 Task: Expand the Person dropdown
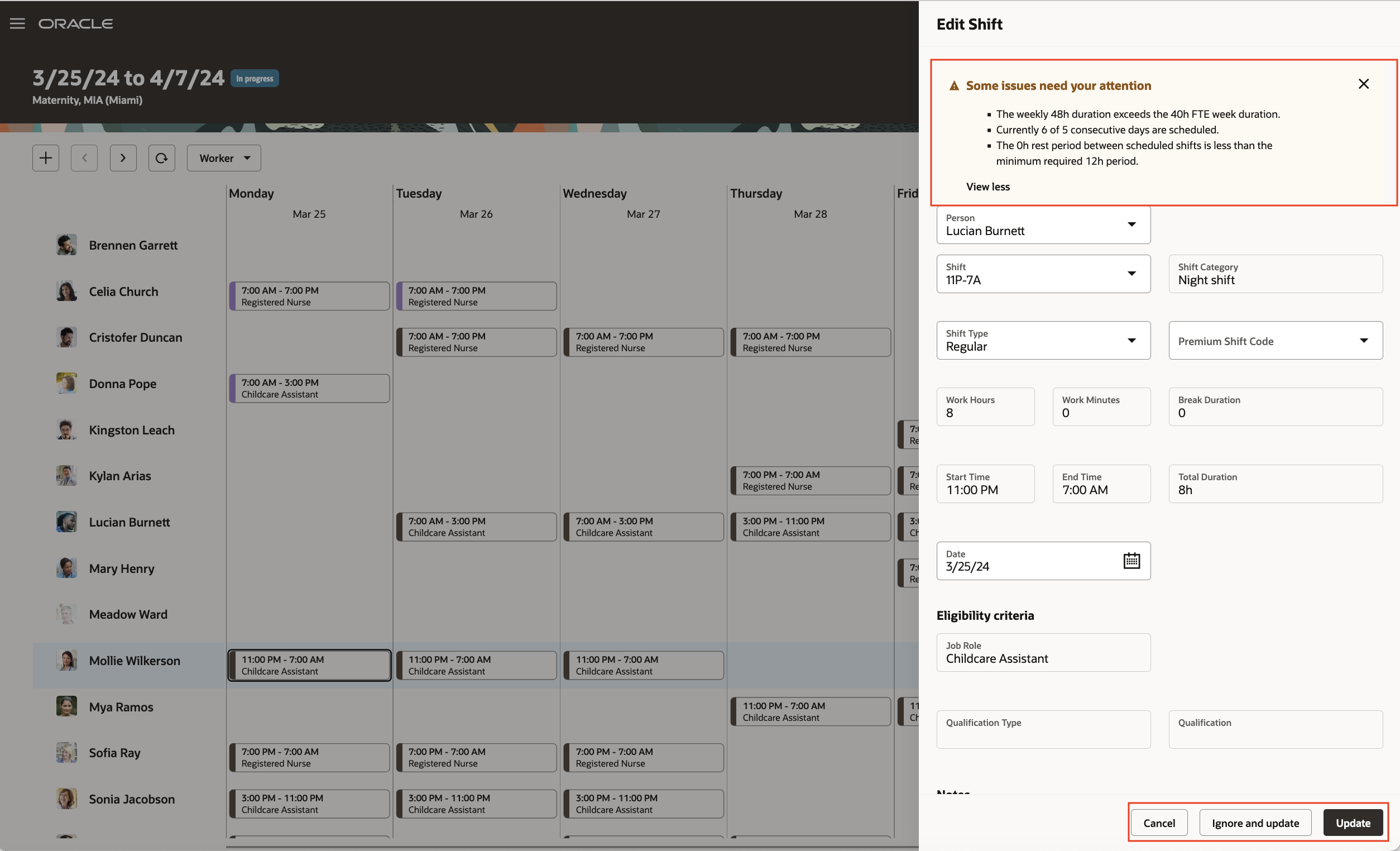pos(1131,224)
